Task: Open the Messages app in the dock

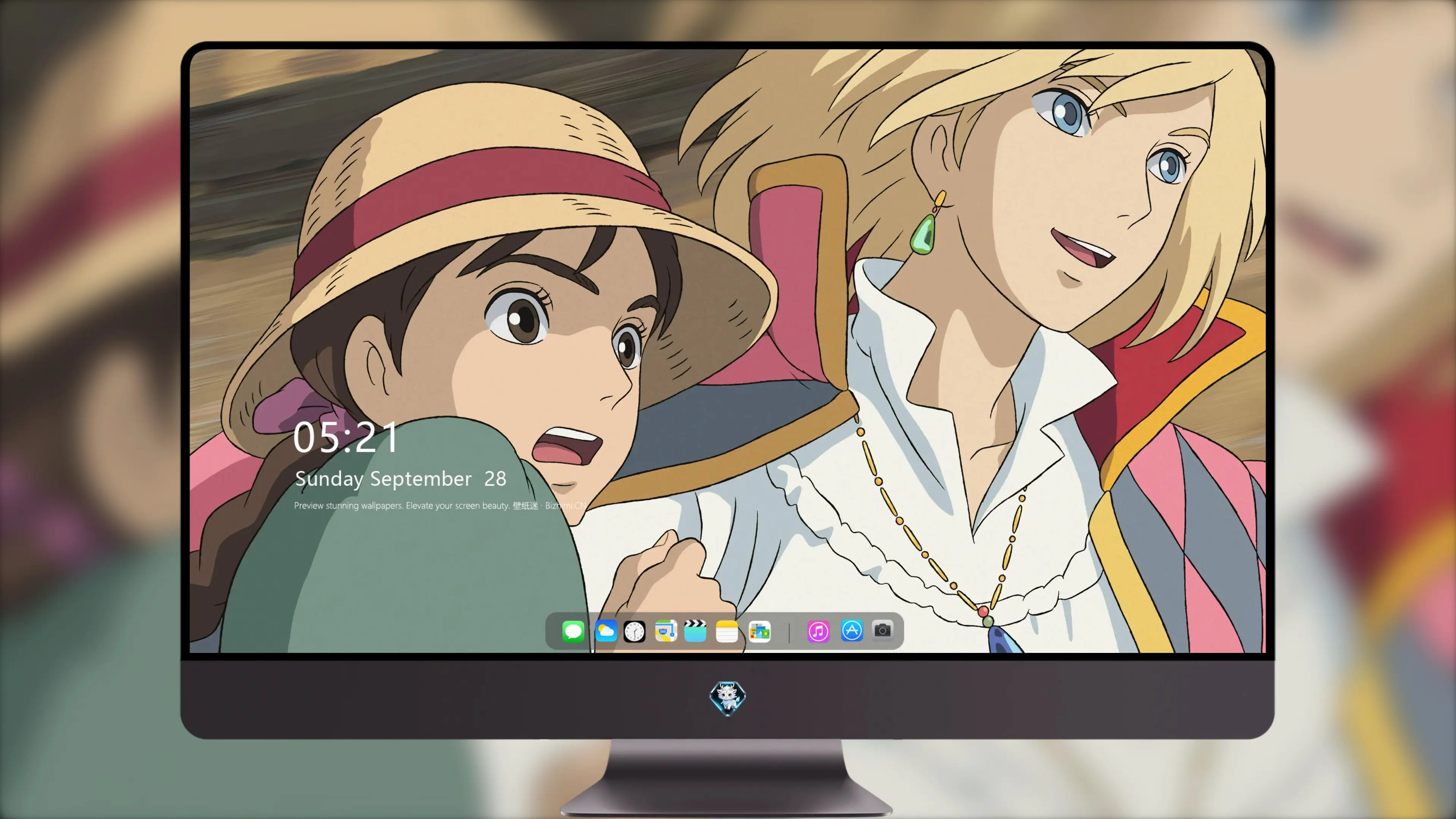Action: (x=573, y=631)
